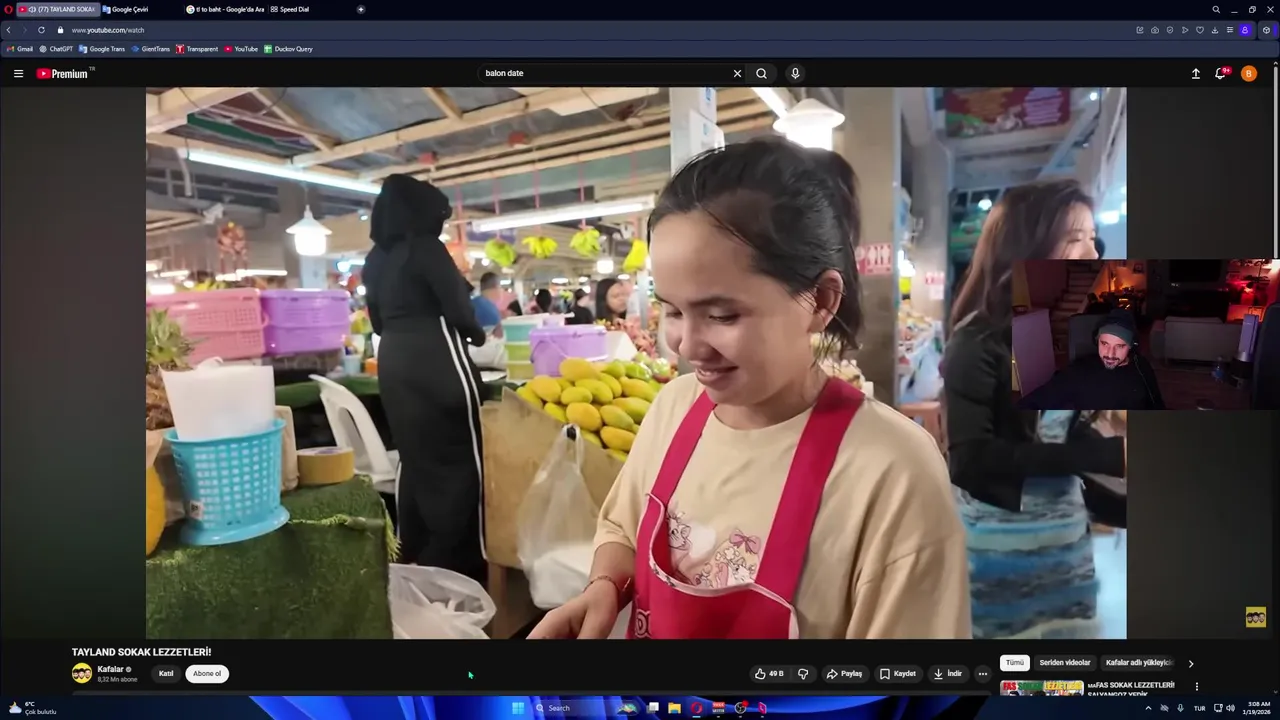This screenshot has height=720, width=1280.
Task: Open the system tray volume icon
Action: [1230, 708]
